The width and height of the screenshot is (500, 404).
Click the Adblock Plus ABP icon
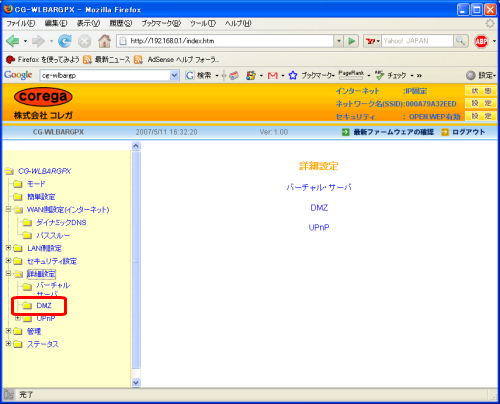tap(481, 41)
